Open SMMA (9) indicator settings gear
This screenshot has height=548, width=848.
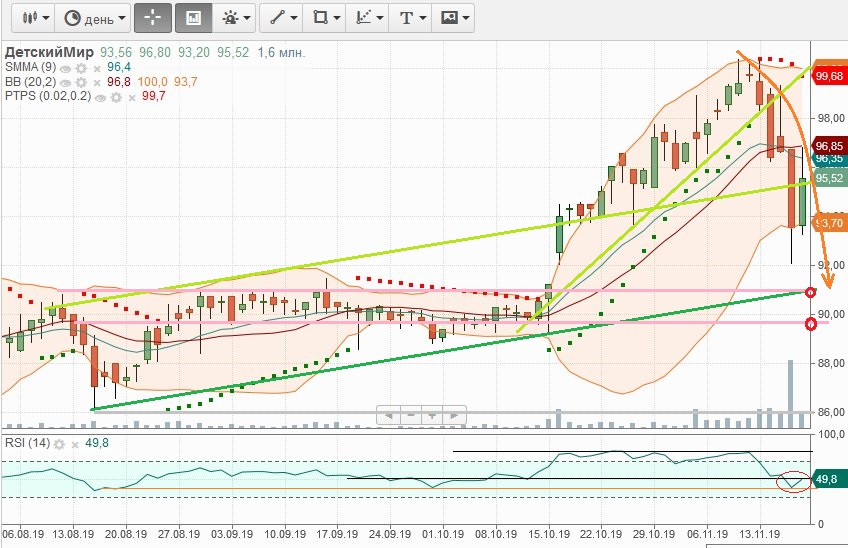point(81,69)
